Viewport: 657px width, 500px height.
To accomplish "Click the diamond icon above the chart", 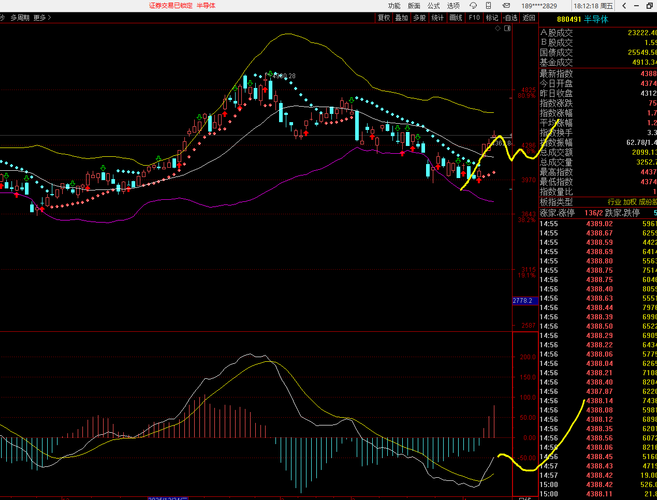I will pos(498,28).
